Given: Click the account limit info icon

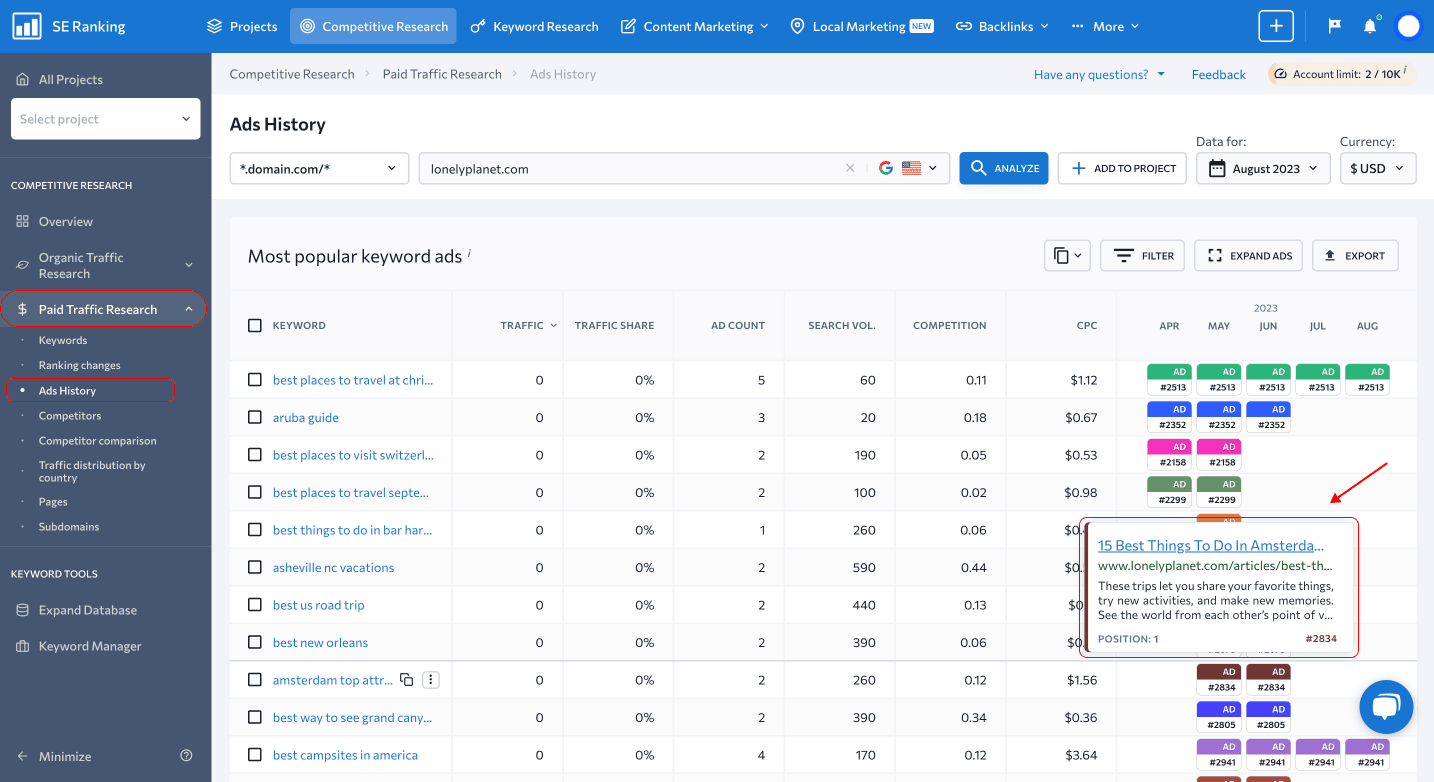Looking at the screenshot, I should coord(1405,70).
